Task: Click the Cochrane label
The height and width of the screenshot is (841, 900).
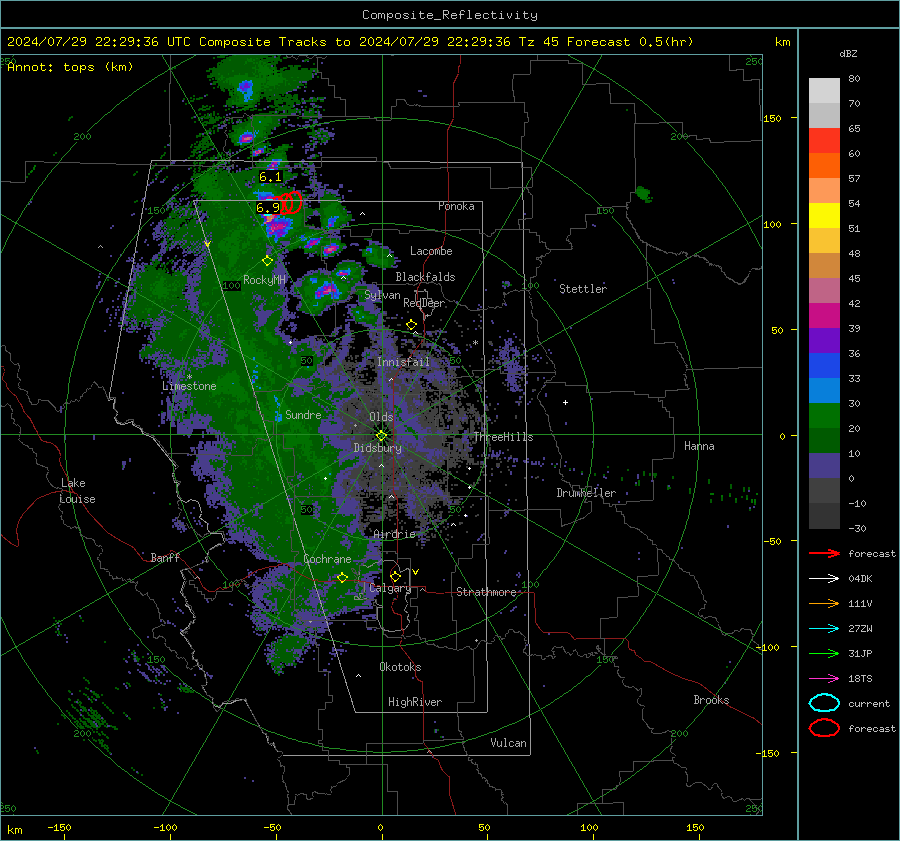Action: coord(327,559)
